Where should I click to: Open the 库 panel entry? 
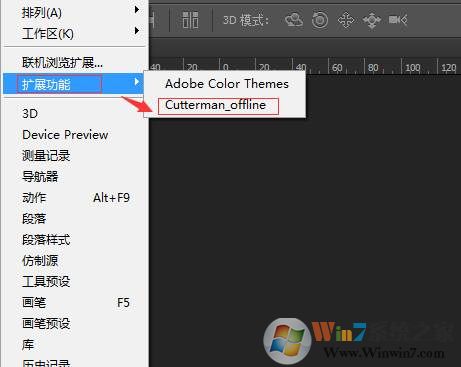pyautogui.click(x=75, y=345)
